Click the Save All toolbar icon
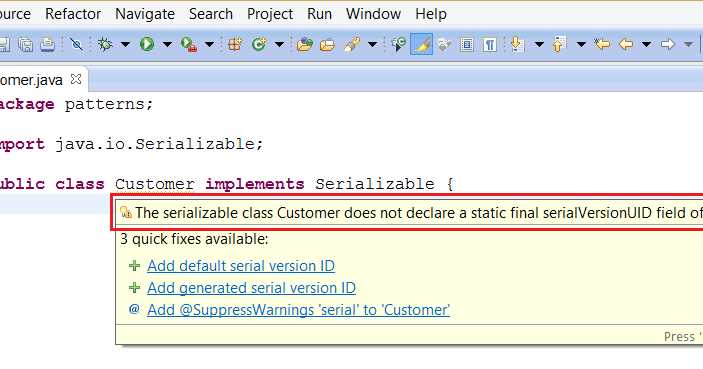Screen dimensions: 703x369 coord(26,44)
